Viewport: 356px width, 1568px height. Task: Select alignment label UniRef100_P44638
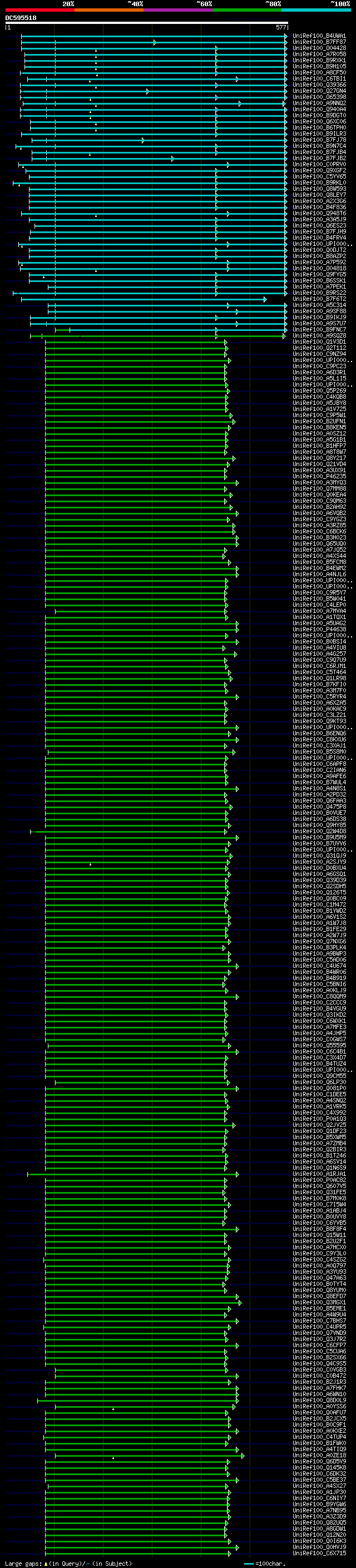(319, 630)
